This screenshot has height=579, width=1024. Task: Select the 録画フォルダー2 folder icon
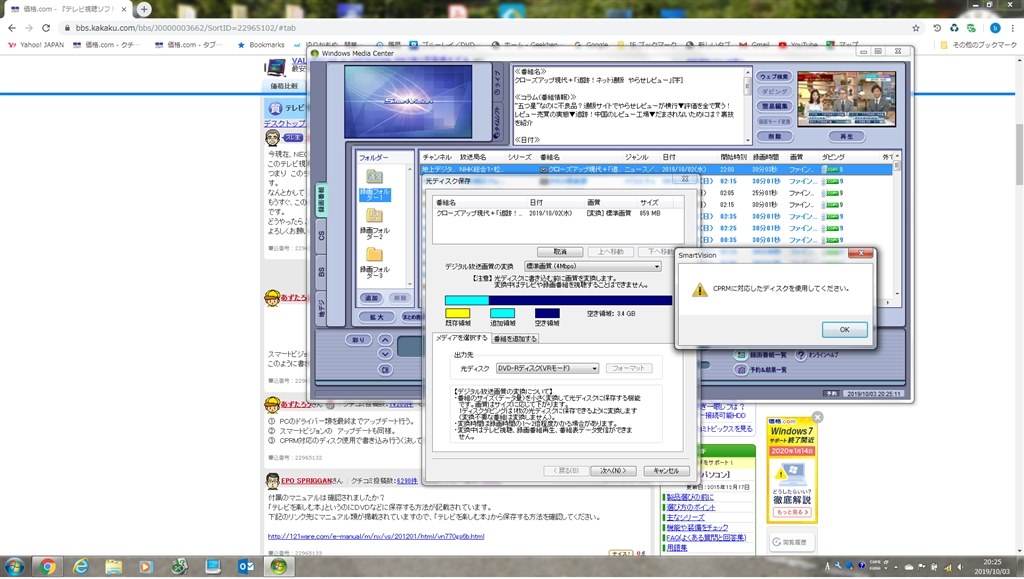[374, 215]
